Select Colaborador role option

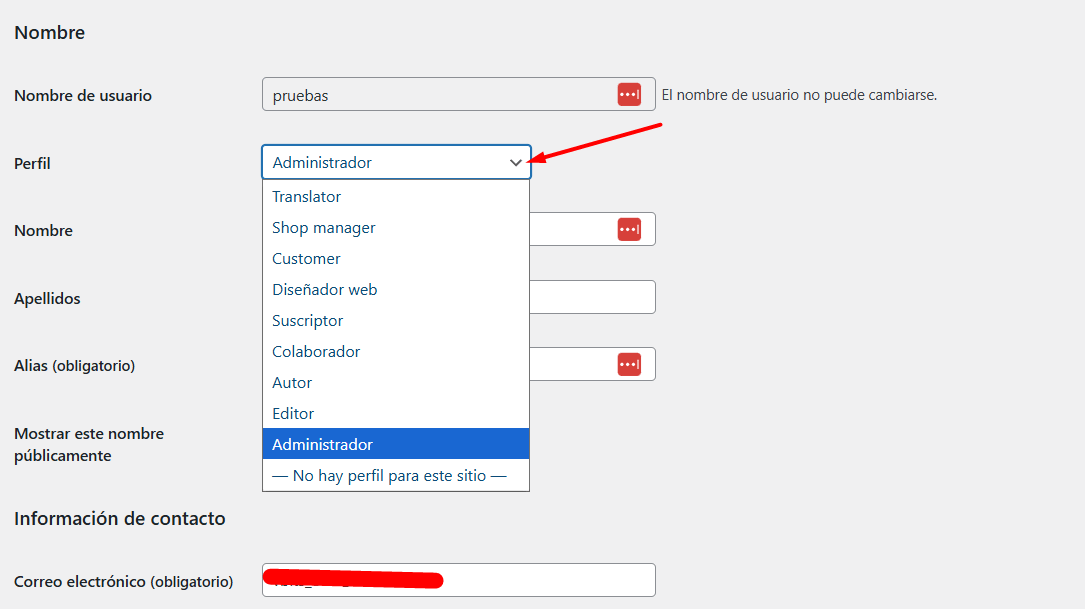click(316, 352)
